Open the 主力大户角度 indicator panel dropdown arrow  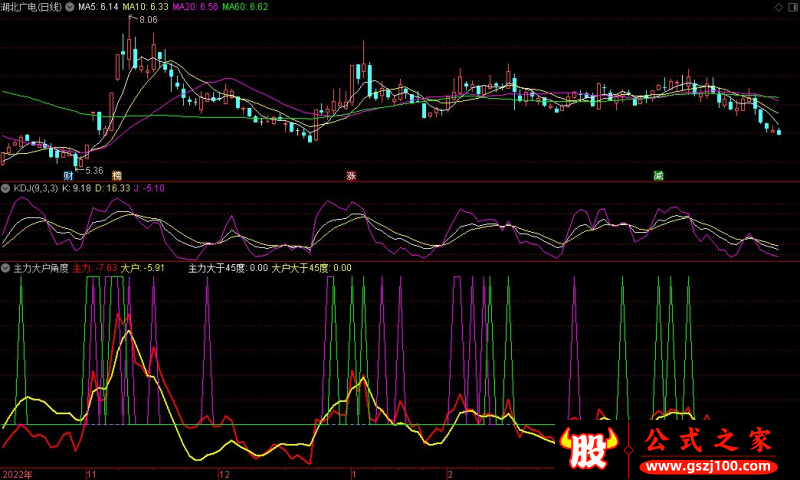6,268
